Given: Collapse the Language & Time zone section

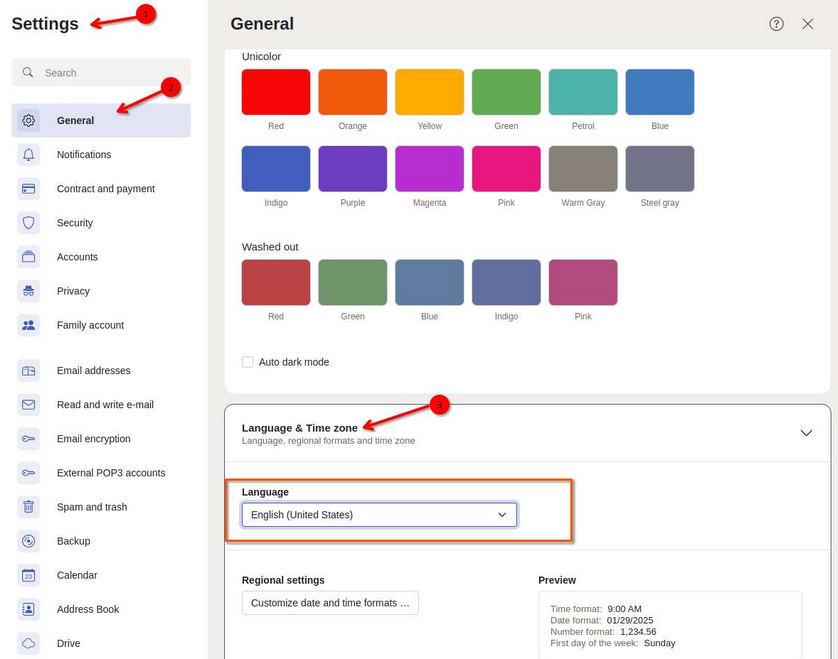Looking at the screenshot, I should (806, 433).
